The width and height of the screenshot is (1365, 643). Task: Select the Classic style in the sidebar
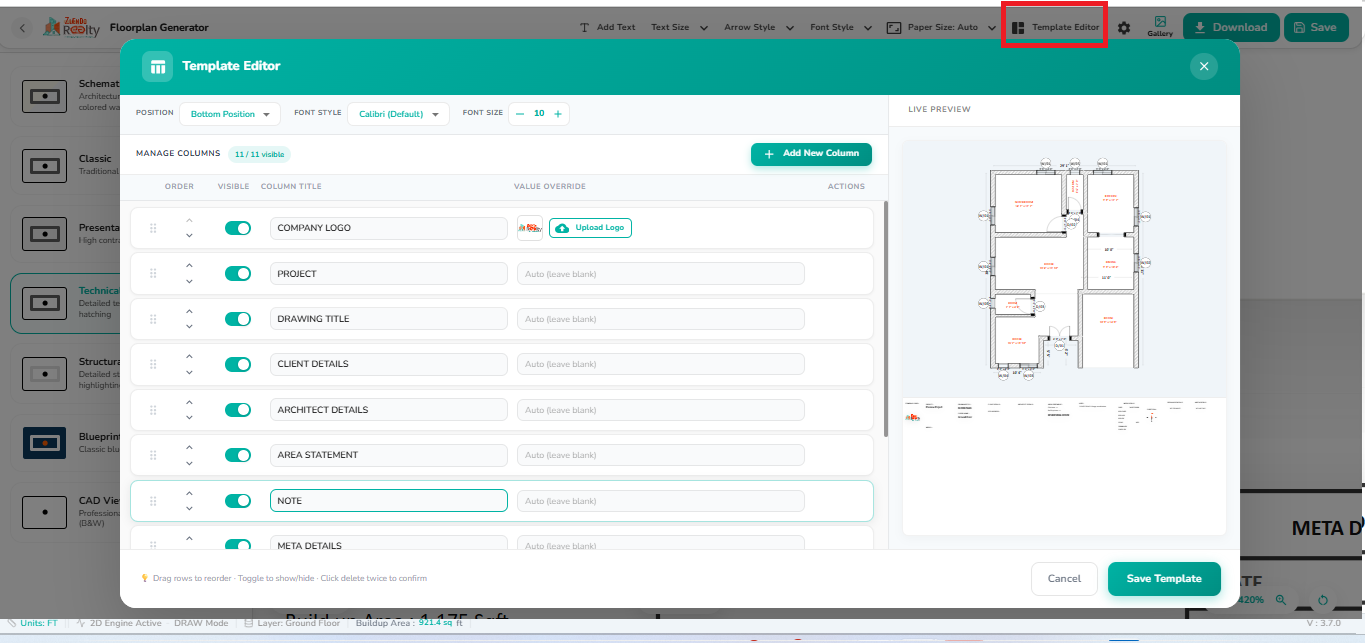click(66, 164)
